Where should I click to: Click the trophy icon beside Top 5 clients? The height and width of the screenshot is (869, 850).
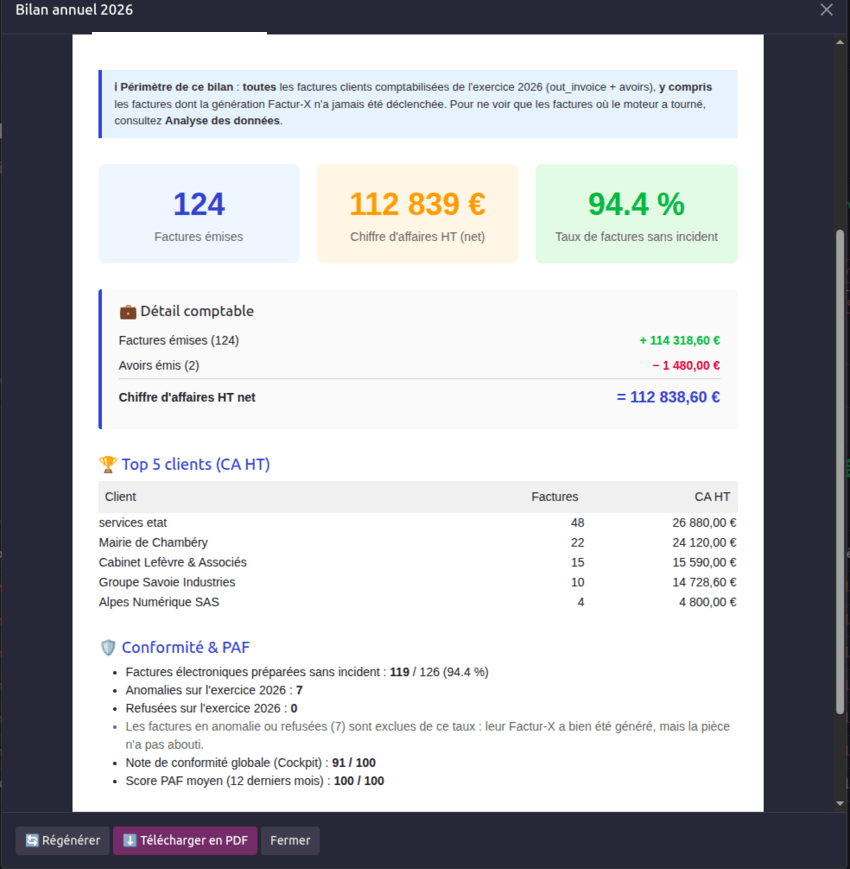(x=108, y=464)
